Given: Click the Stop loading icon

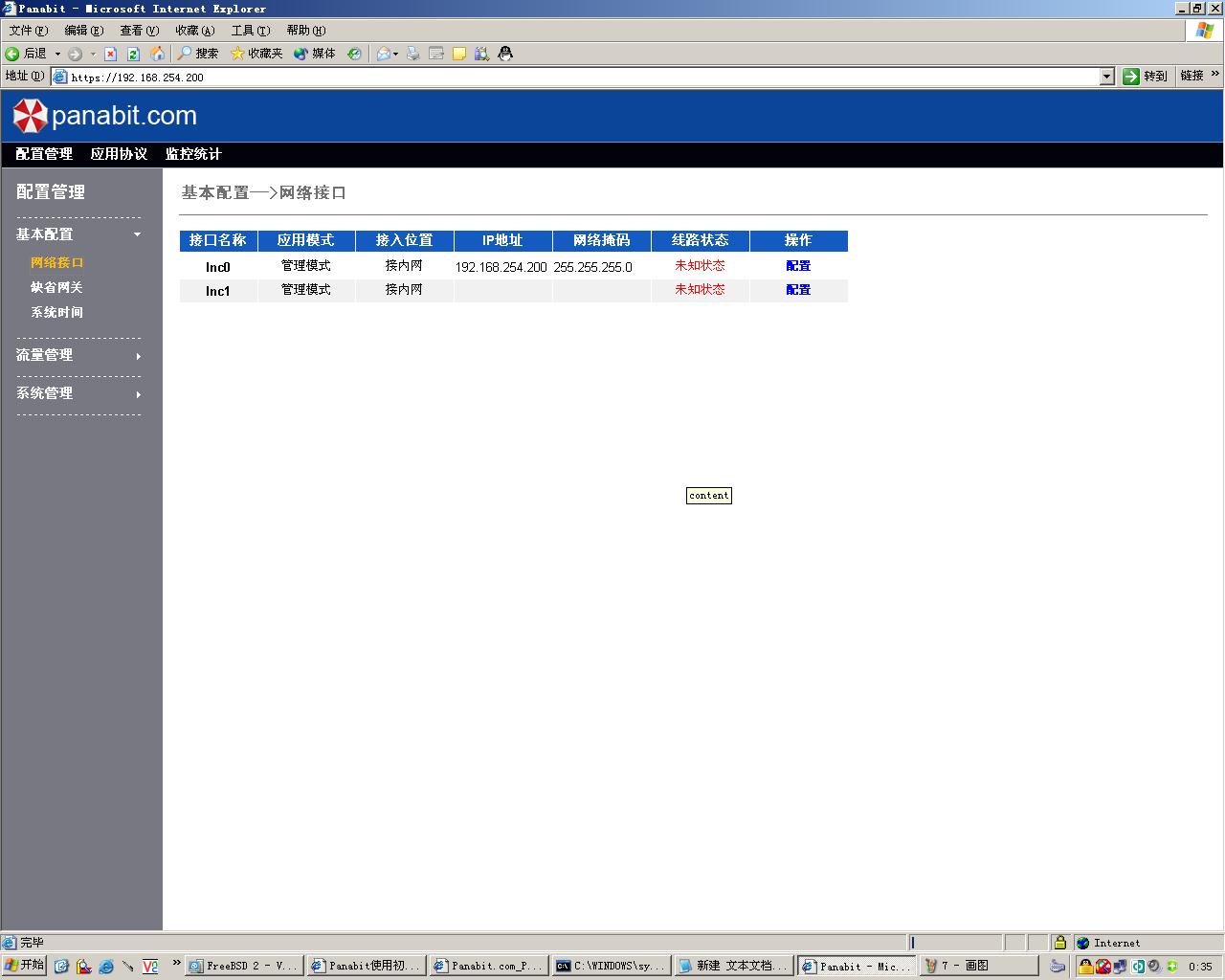Looking at the screenshot, I should click(110, 54).
